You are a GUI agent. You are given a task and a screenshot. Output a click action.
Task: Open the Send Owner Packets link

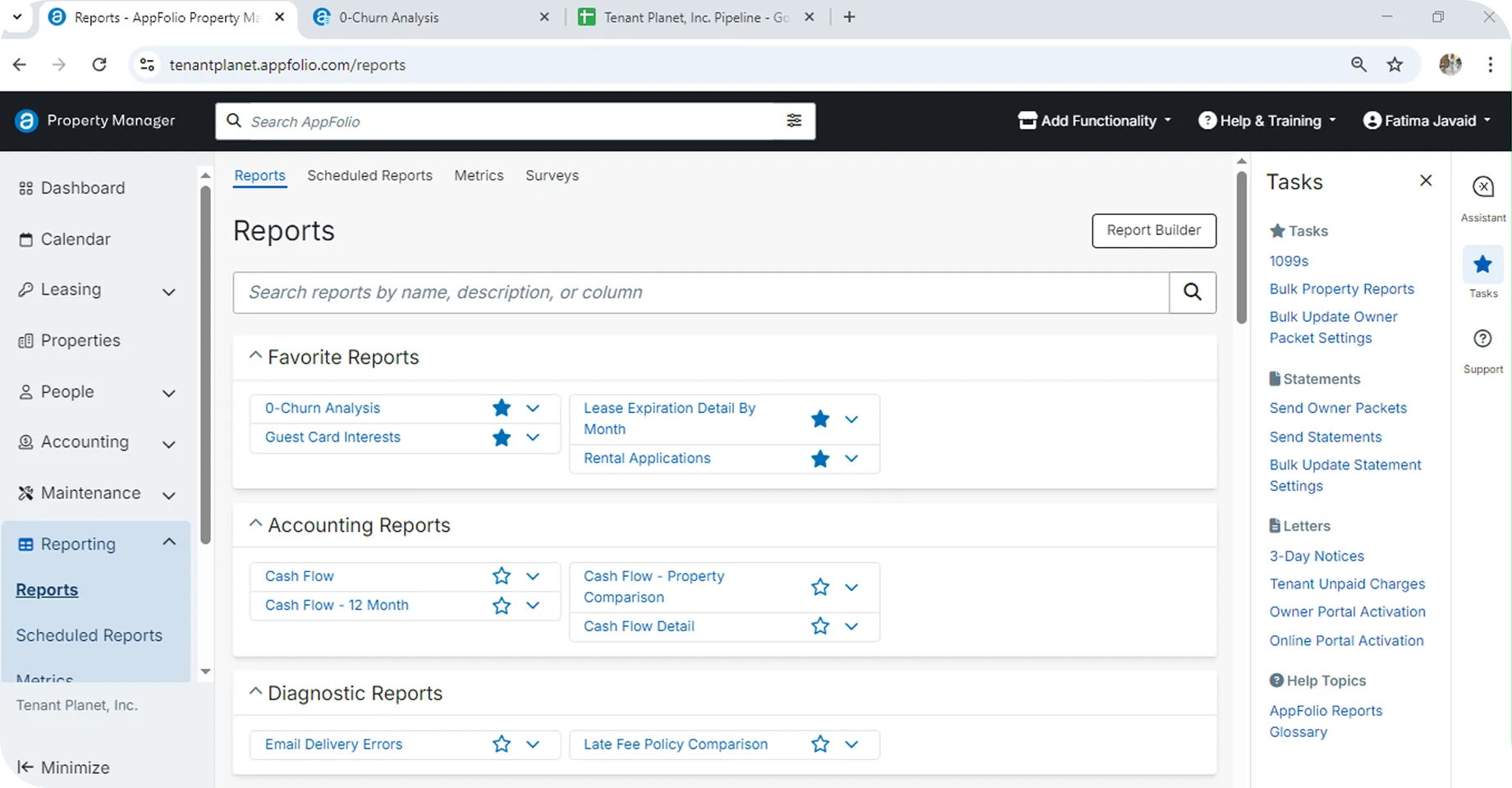[1338, 408]
